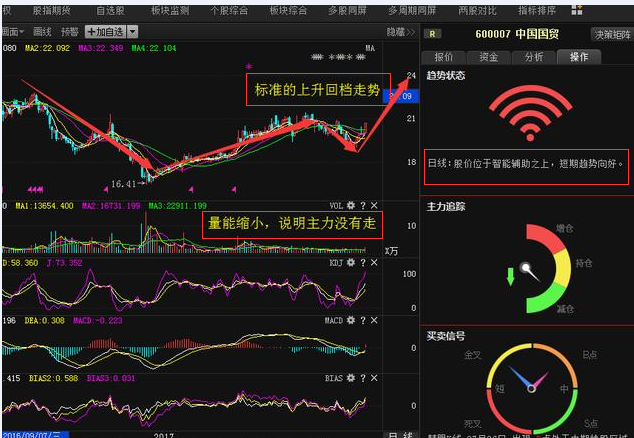Close the KDJ indicator panel

pos(374,262)
